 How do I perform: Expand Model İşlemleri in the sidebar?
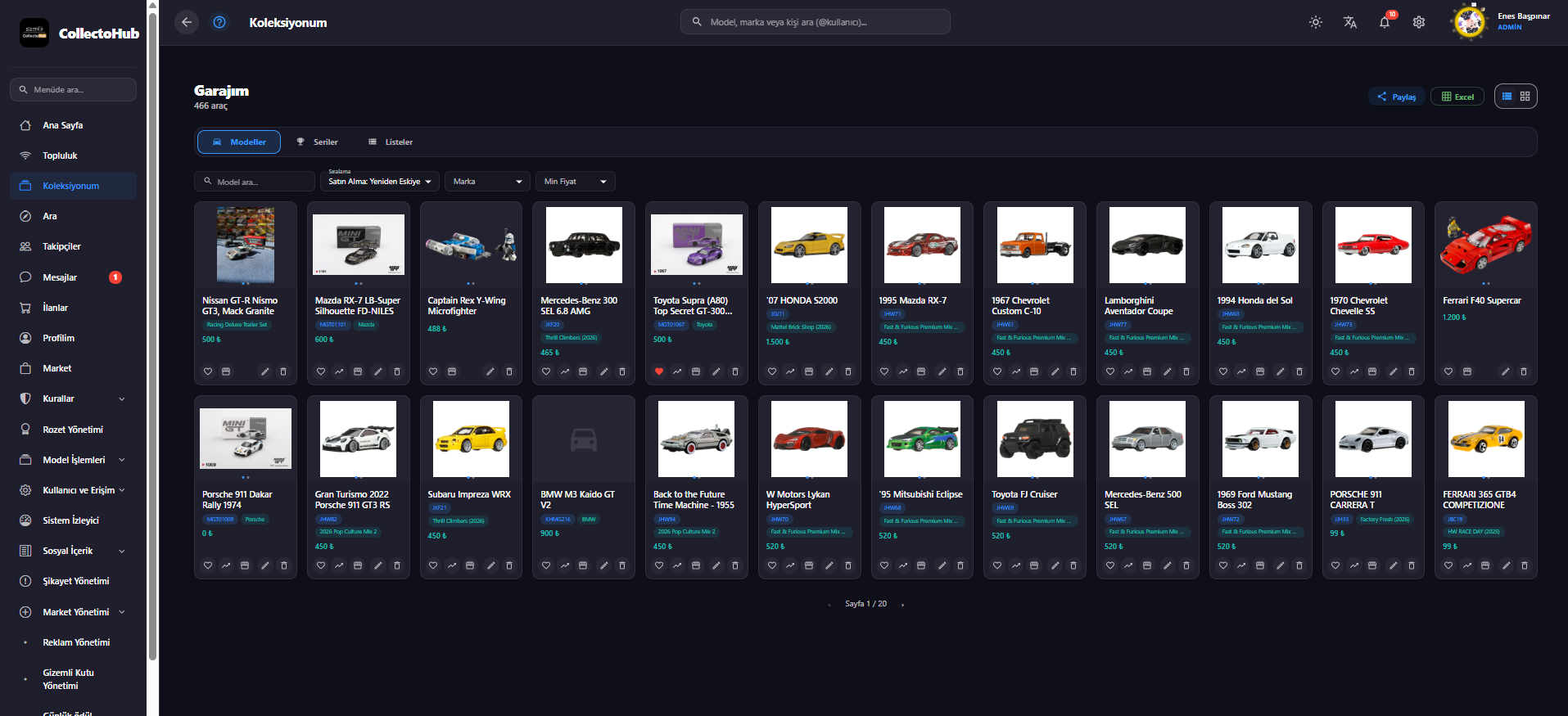click(x=73, y=460)
